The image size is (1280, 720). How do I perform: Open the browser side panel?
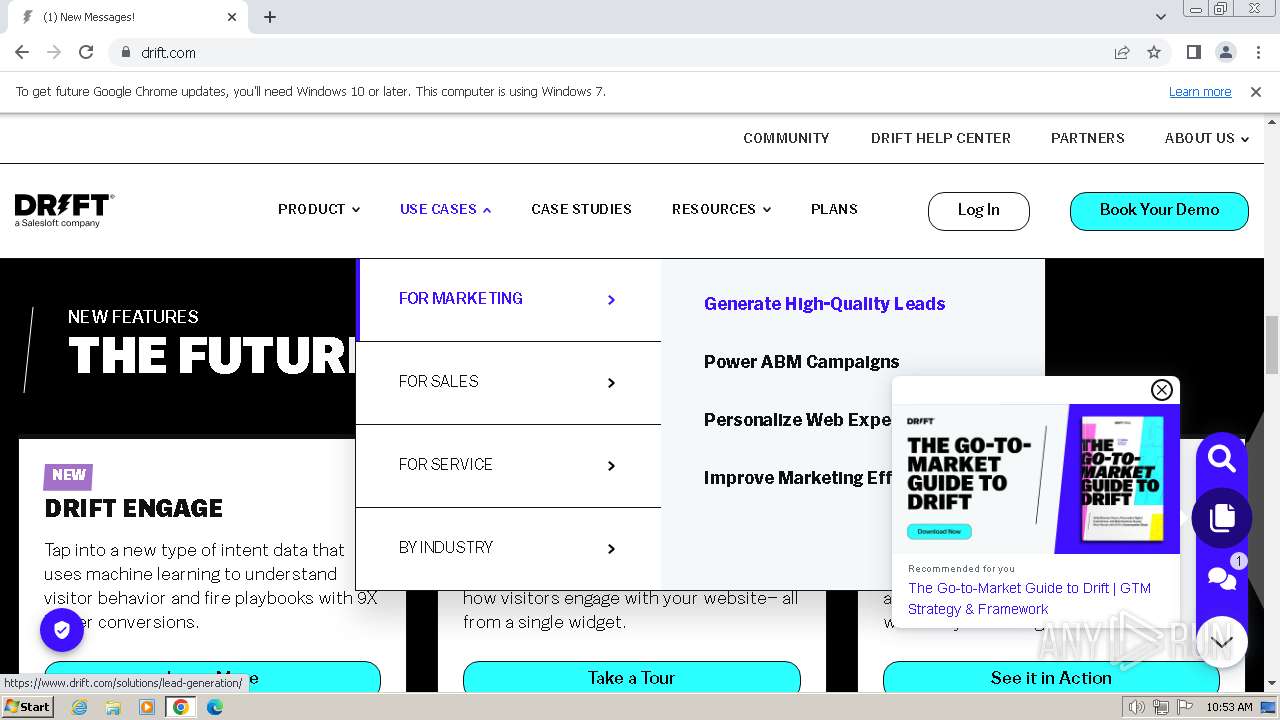tap(1193, 52)
